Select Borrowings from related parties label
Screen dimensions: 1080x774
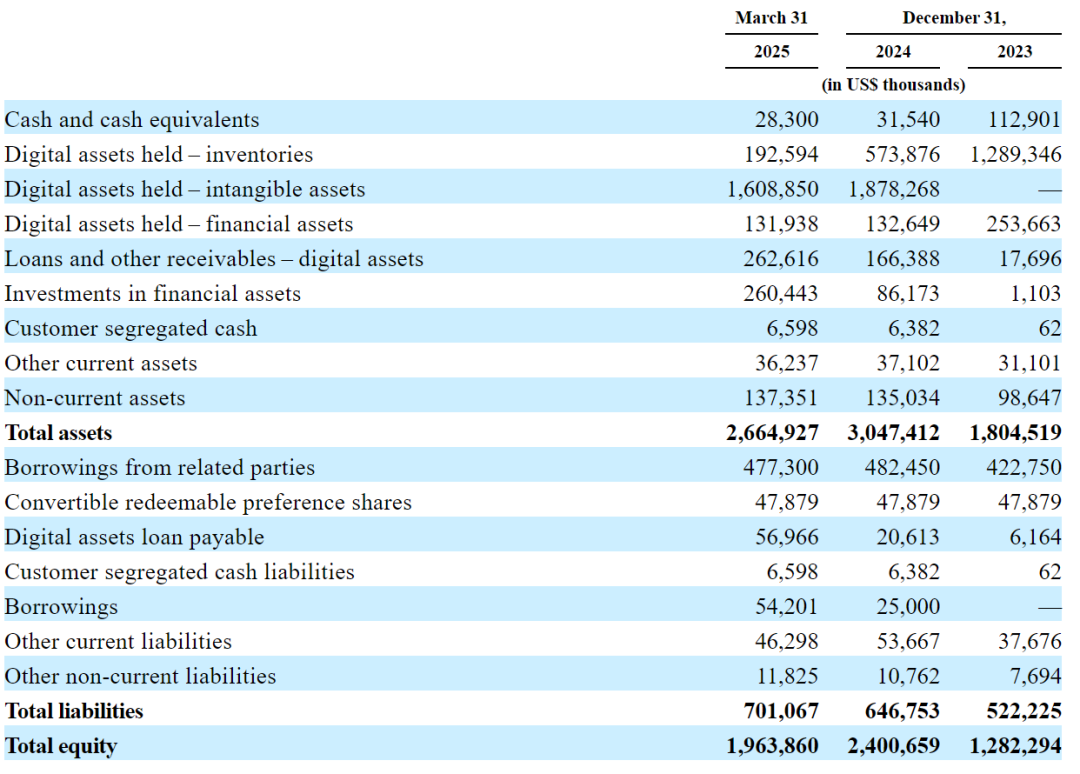click(159, 468)
